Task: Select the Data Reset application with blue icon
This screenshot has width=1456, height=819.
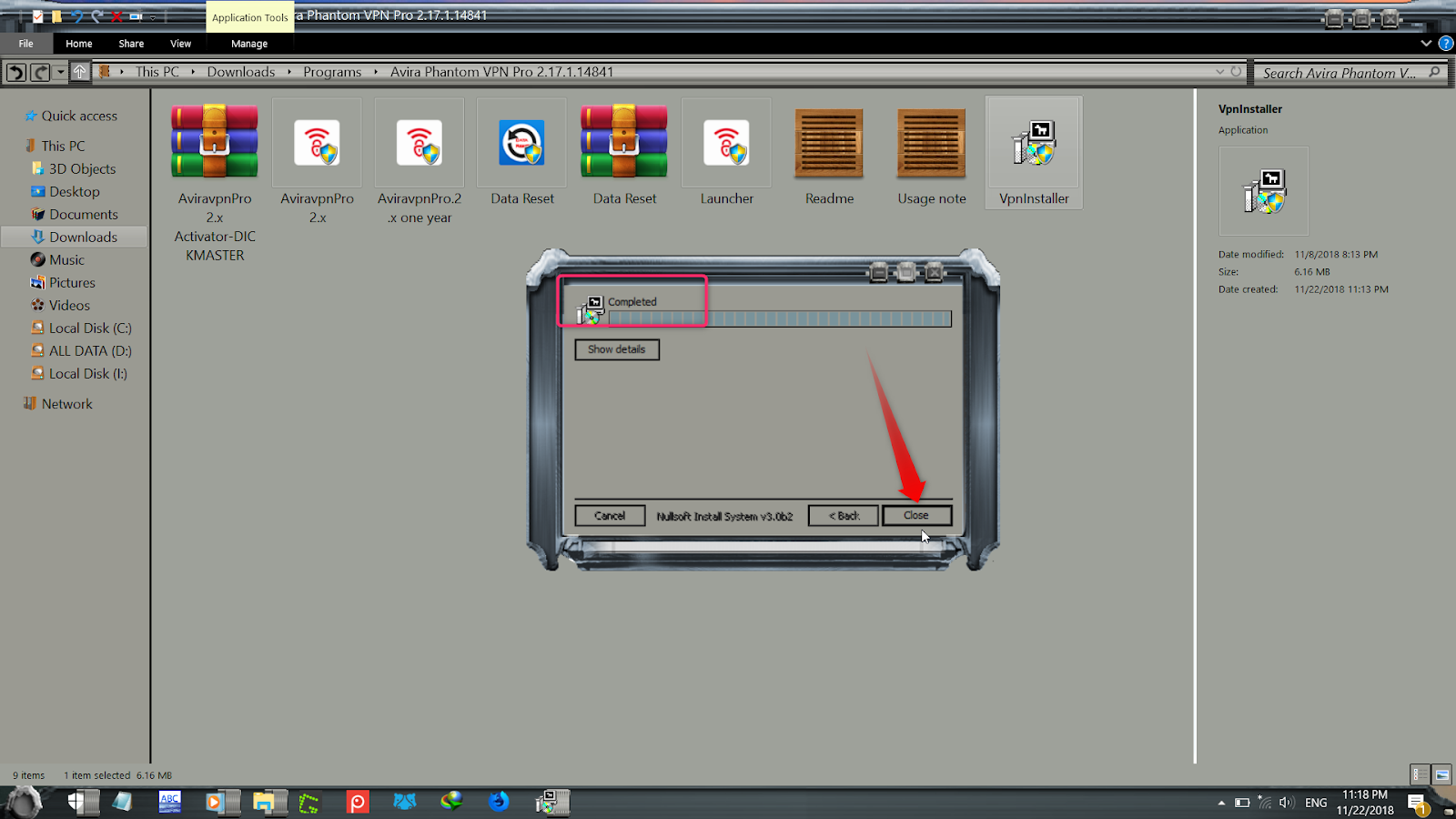Action: [x=522, y=155]
